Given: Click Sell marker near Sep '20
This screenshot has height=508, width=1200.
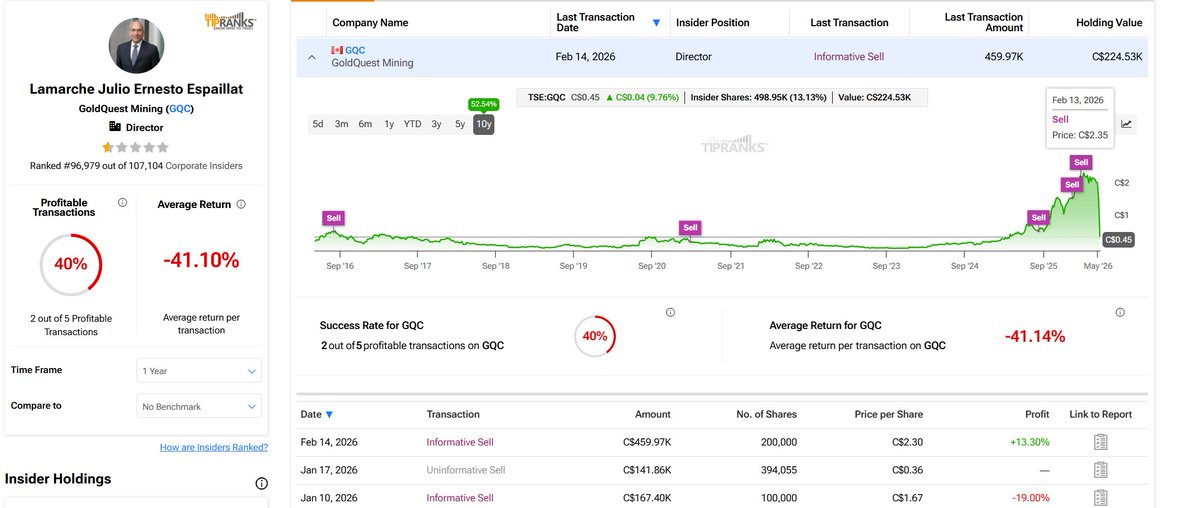Looking at the screenshot, I should (x=690, y=227).
